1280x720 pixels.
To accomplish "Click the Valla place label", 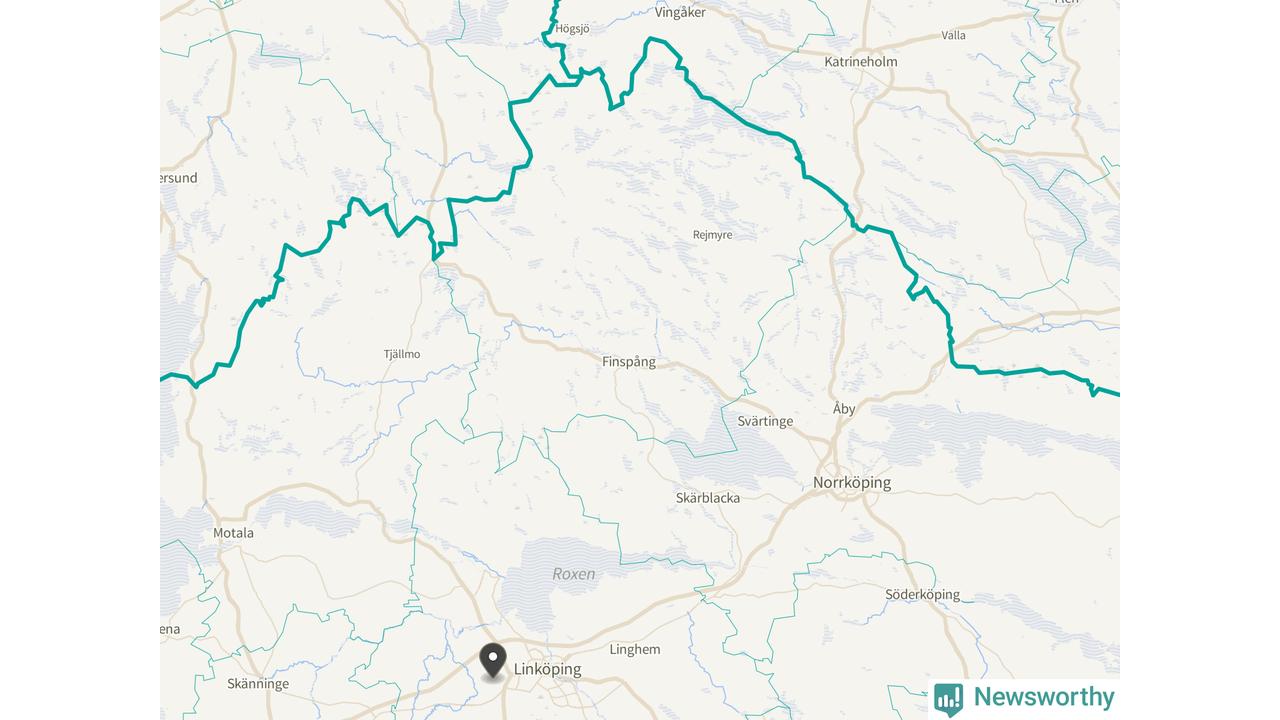I will coord(954,35).
